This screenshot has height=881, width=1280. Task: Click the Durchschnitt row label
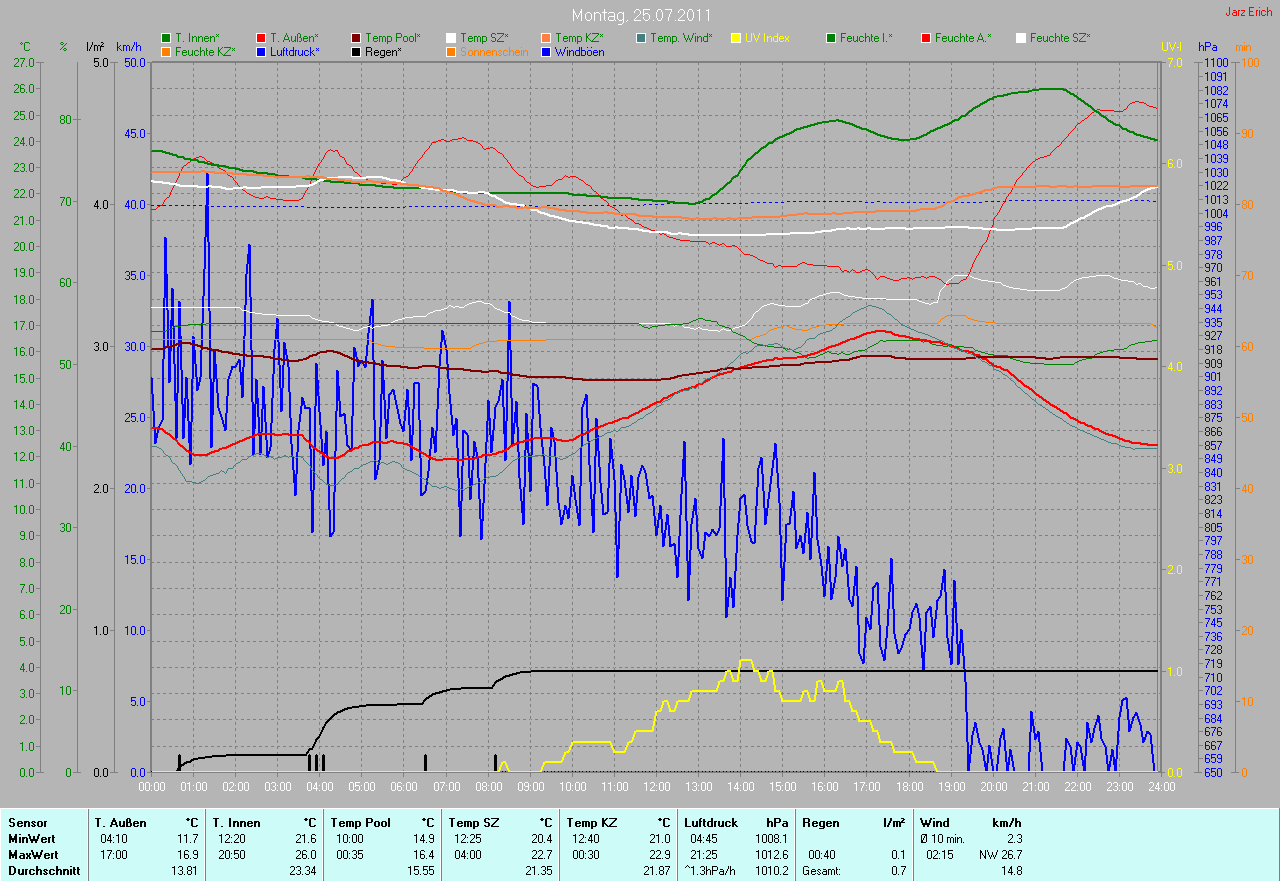pyautogui.click(x=39, y=871)
